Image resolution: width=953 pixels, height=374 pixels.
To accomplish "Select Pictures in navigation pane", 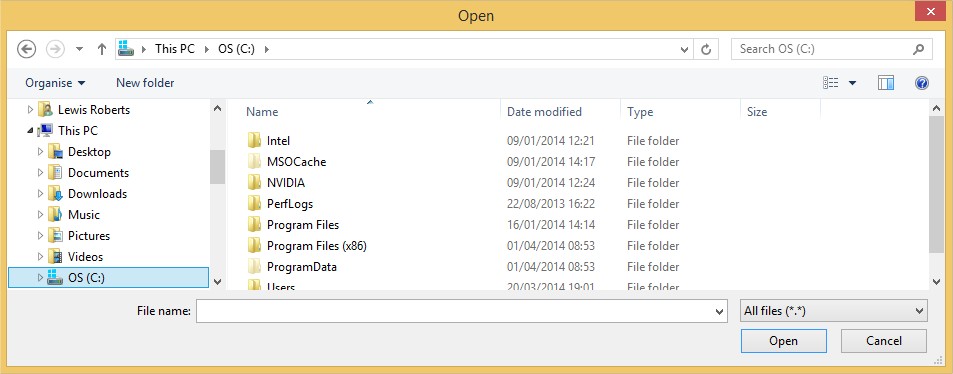I will point(89,236).
